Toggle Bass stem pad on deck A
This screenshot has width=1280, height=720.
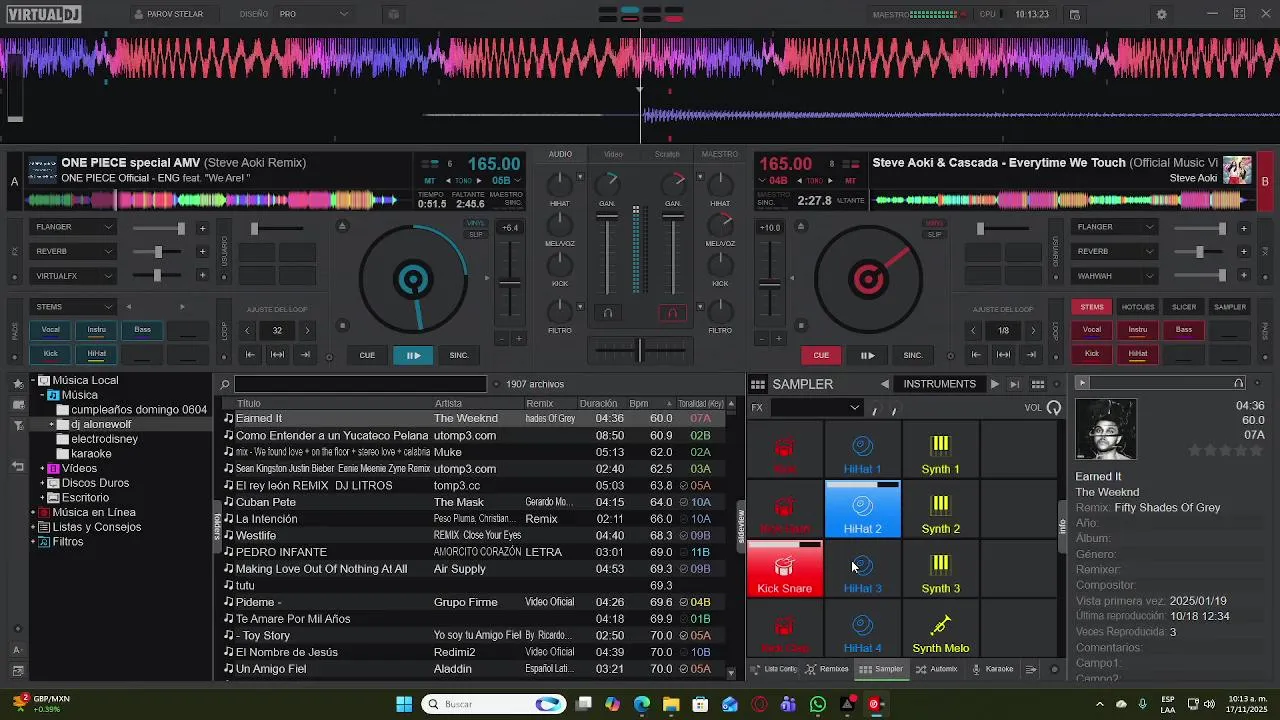click(142, 330)
